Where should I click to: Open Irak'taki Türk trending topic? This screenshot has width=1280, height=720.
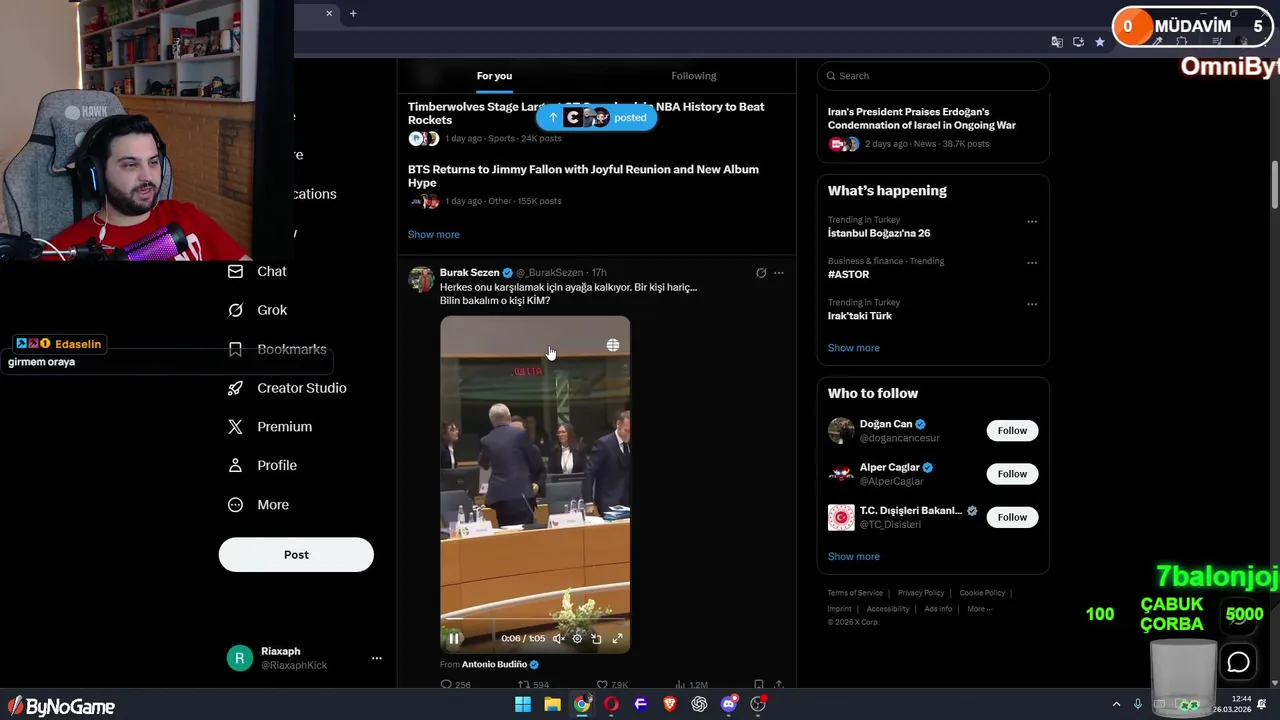860,316
